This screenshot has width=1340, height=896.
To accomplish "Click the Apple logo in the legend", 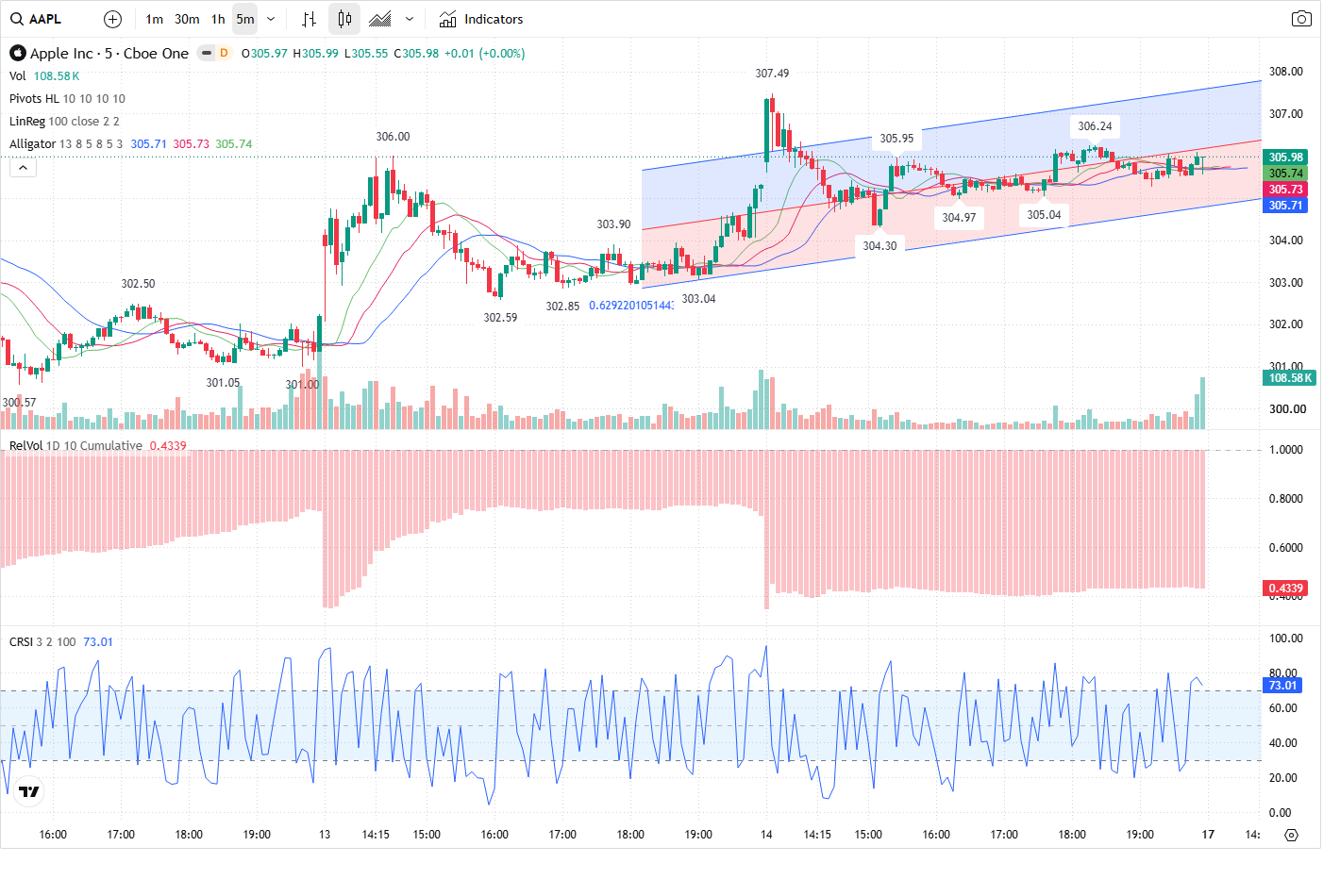I will 17,53.
